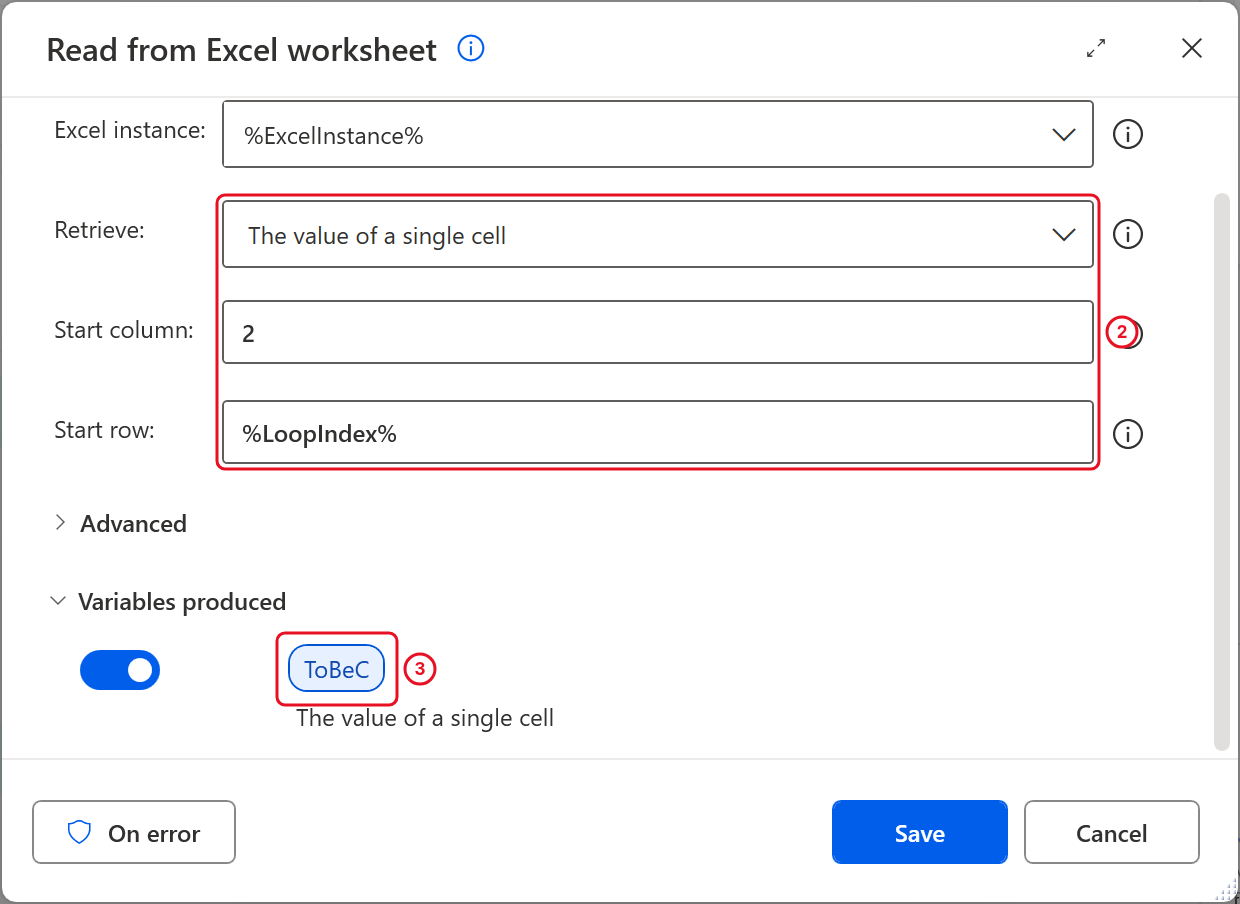1240x904 pixels.
Task: Toggle the produced variable switch off
Action: tap(120, 670)
